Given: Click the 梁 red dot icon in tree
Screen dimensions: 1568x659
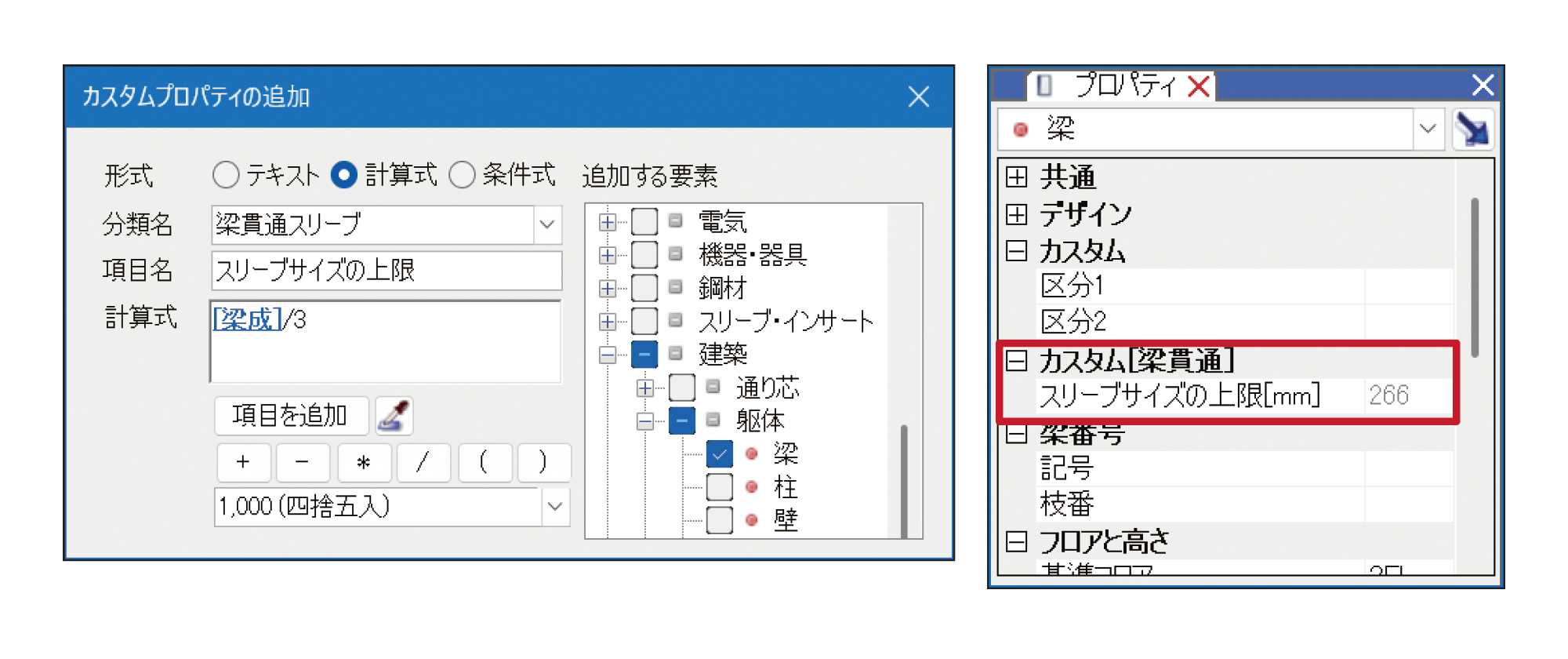Looking at the screenshot, I should pyautogui.click(x=751, y=453).
